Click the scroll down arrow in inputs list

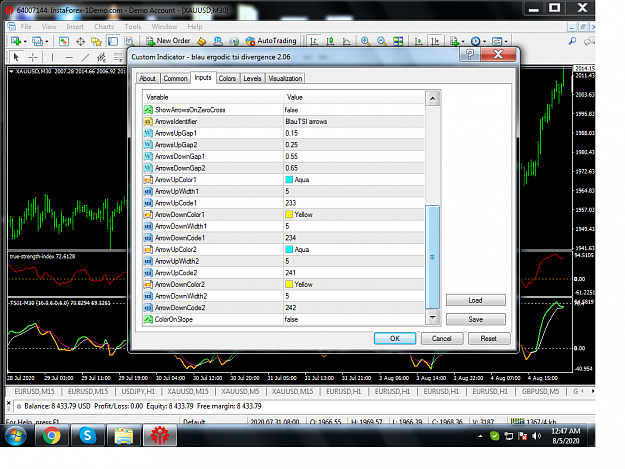click(x=432, y=318)
